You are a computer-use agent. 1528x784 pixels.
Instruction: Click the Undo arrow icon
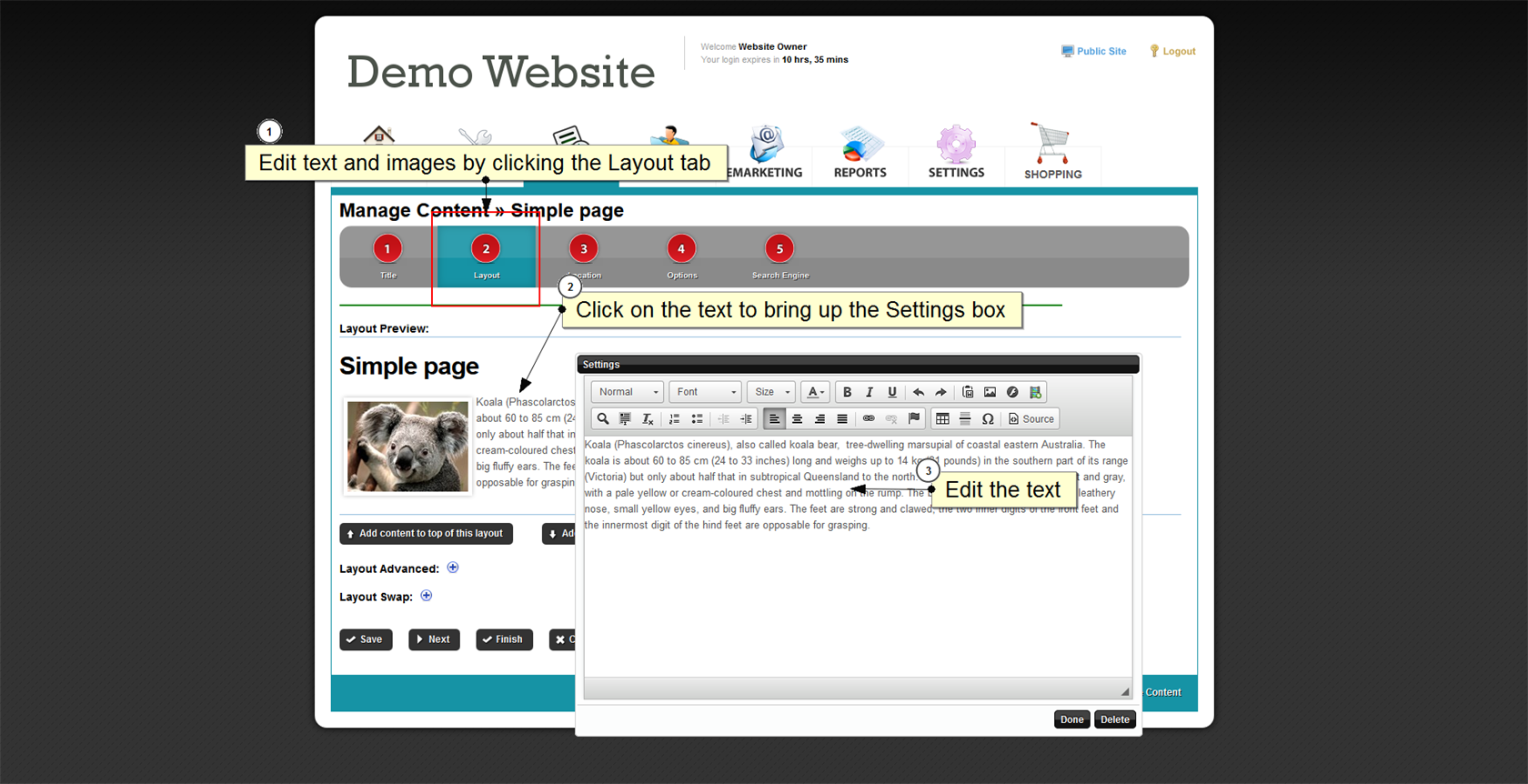(x=919, y=392)
